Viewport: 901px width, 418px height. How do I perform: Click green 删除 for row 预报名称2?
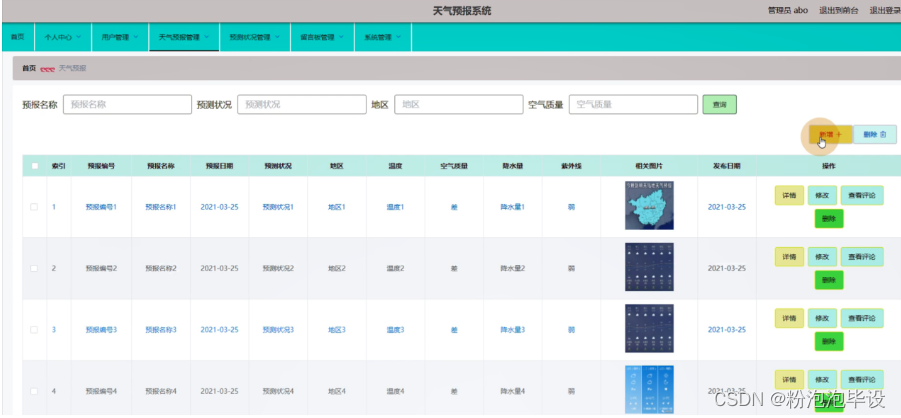[x=829, y=280]
